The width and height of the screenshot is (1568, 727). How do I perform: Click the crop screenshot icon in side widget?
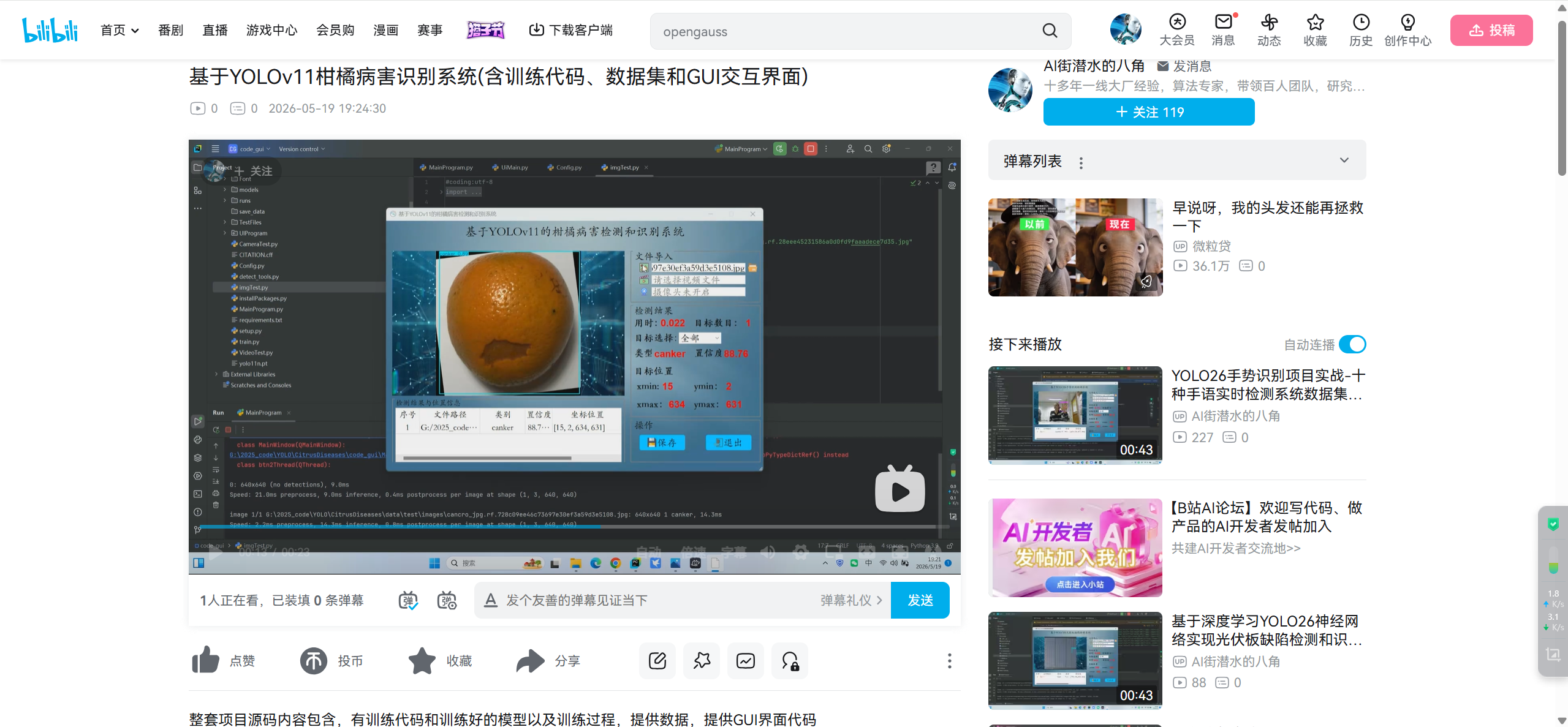point(1553,654)
